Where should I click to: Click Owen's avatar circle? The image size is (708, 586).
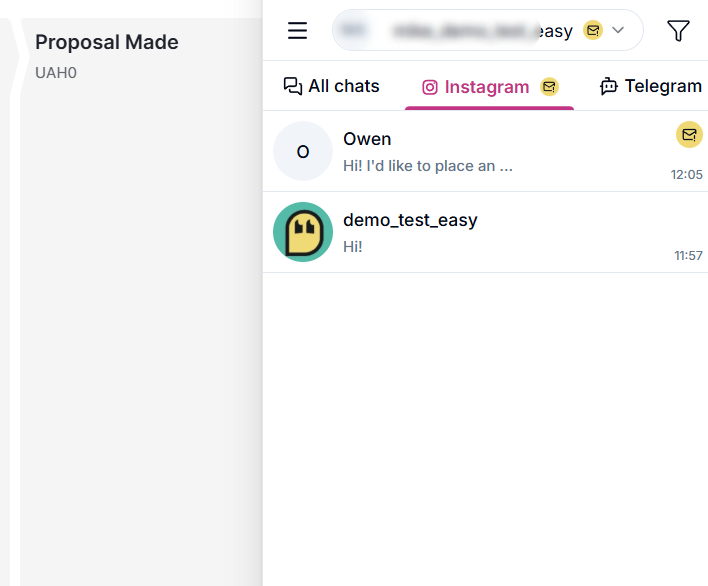303,151
